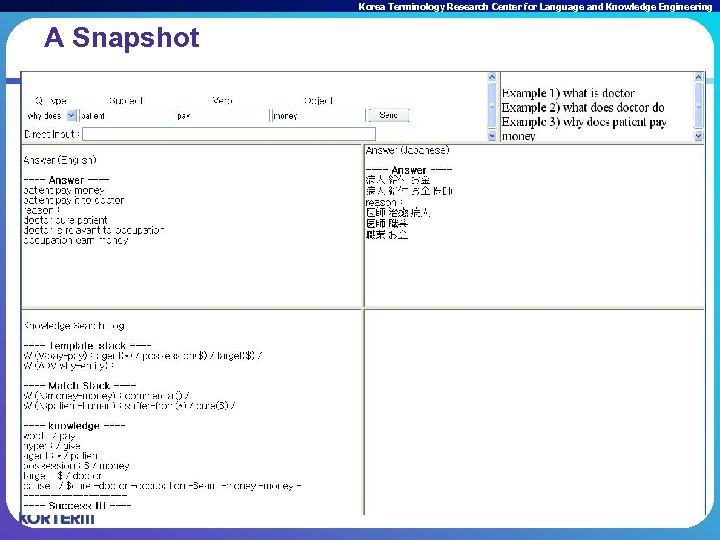Click the 'possession : $ / money' line
The height and width of the screenshot is (540, 720).
76,466
